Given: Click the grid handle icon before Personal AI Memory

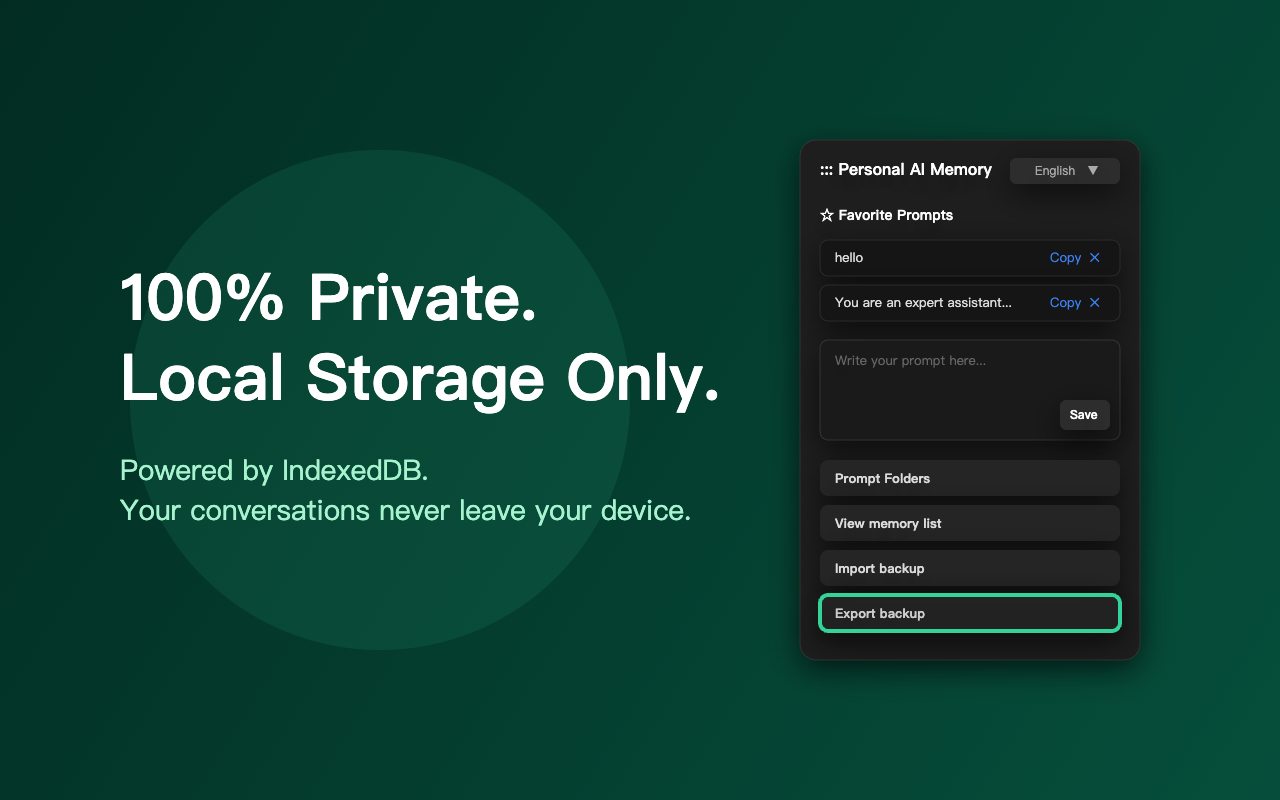Looking at the screenshot, I should (826, 170).
